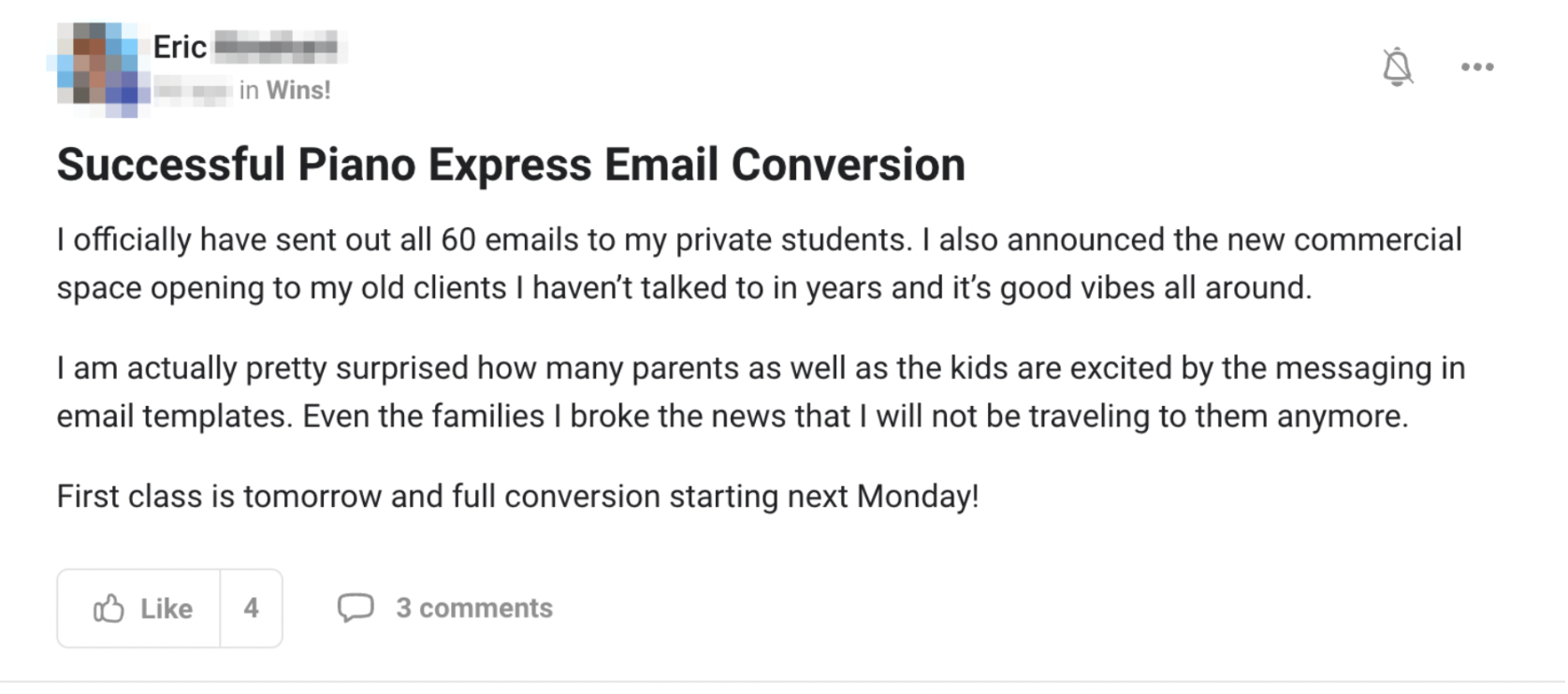Click the speech bubble comment icon

[x=356, y=608]
